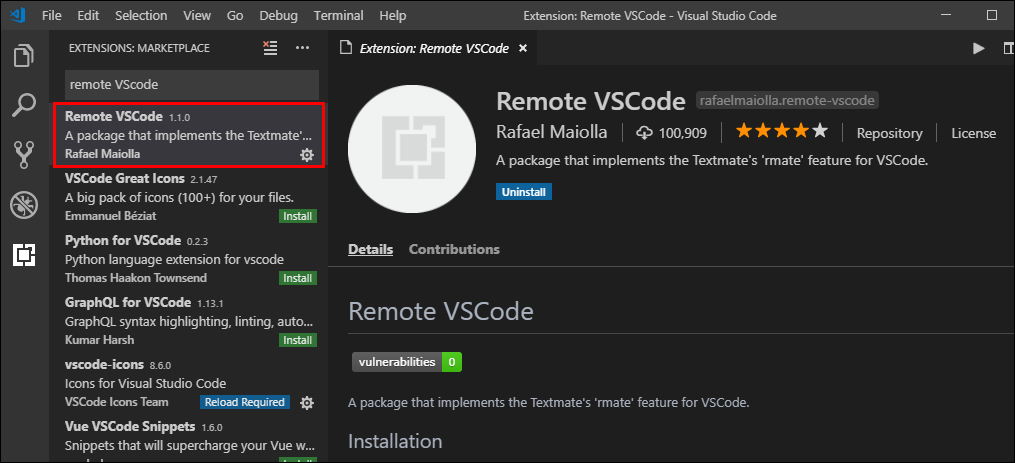
Task: Select the Extension: Remote VSCode editor tab
Action: [432, 49]
